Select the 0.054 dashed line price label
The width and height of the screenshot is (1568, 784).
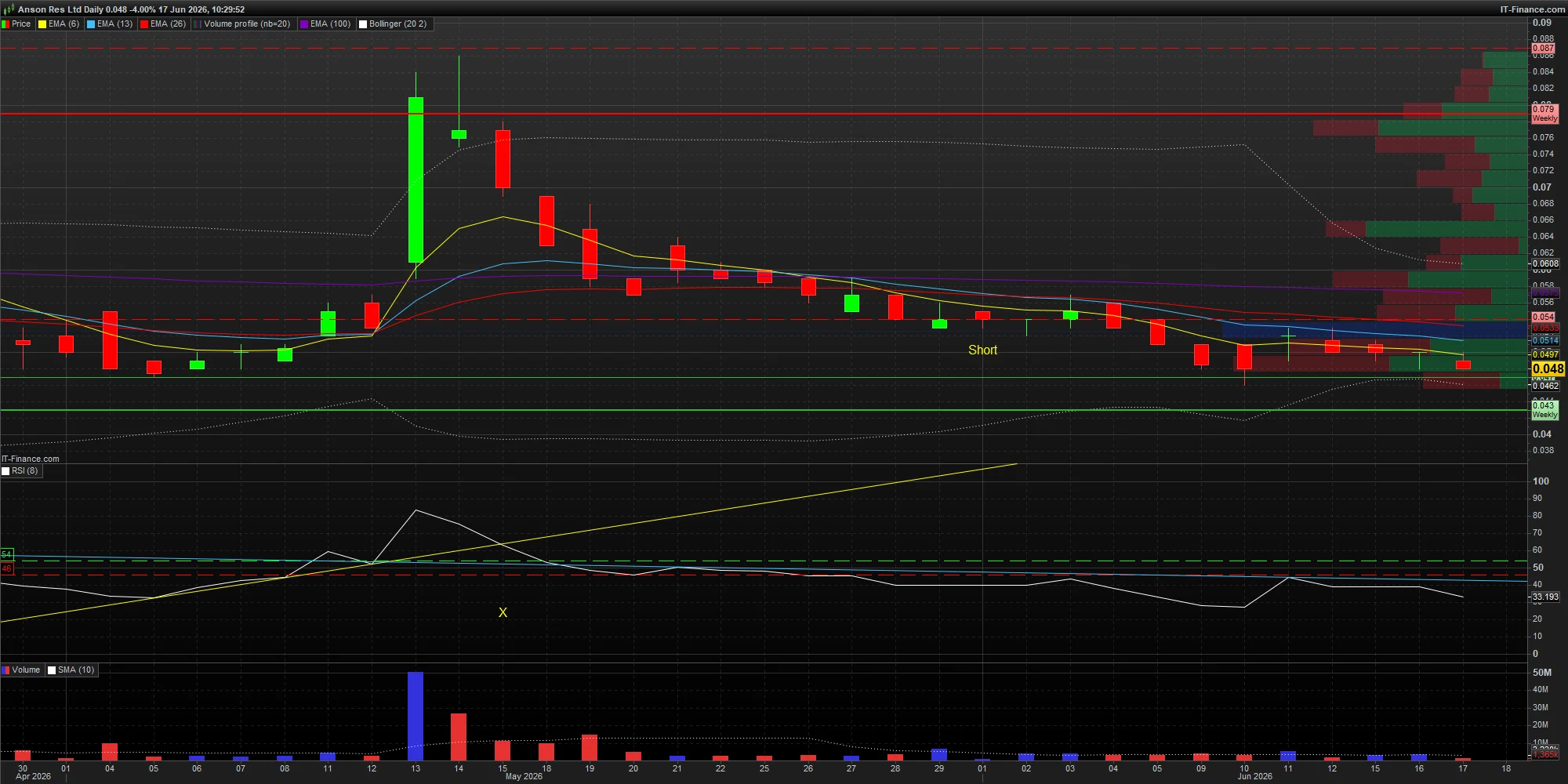point(1543,317)
